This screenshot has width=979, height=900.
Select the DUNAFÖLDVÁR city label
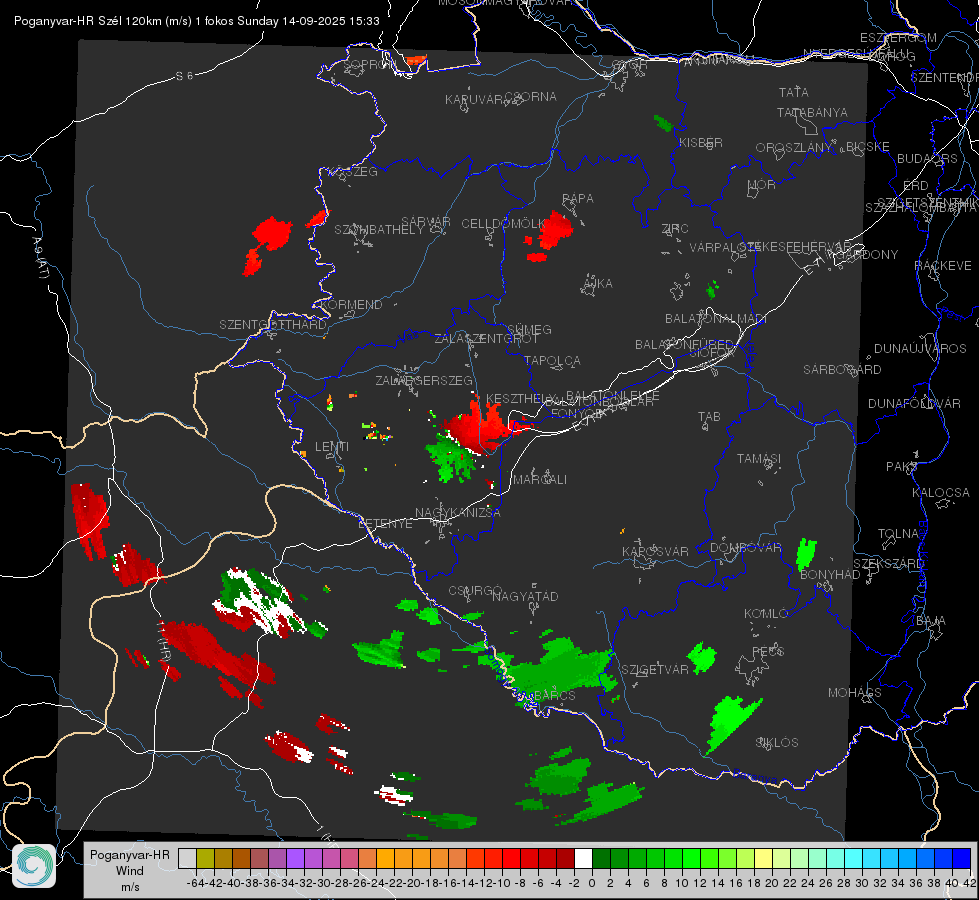(x=914, y=403)
